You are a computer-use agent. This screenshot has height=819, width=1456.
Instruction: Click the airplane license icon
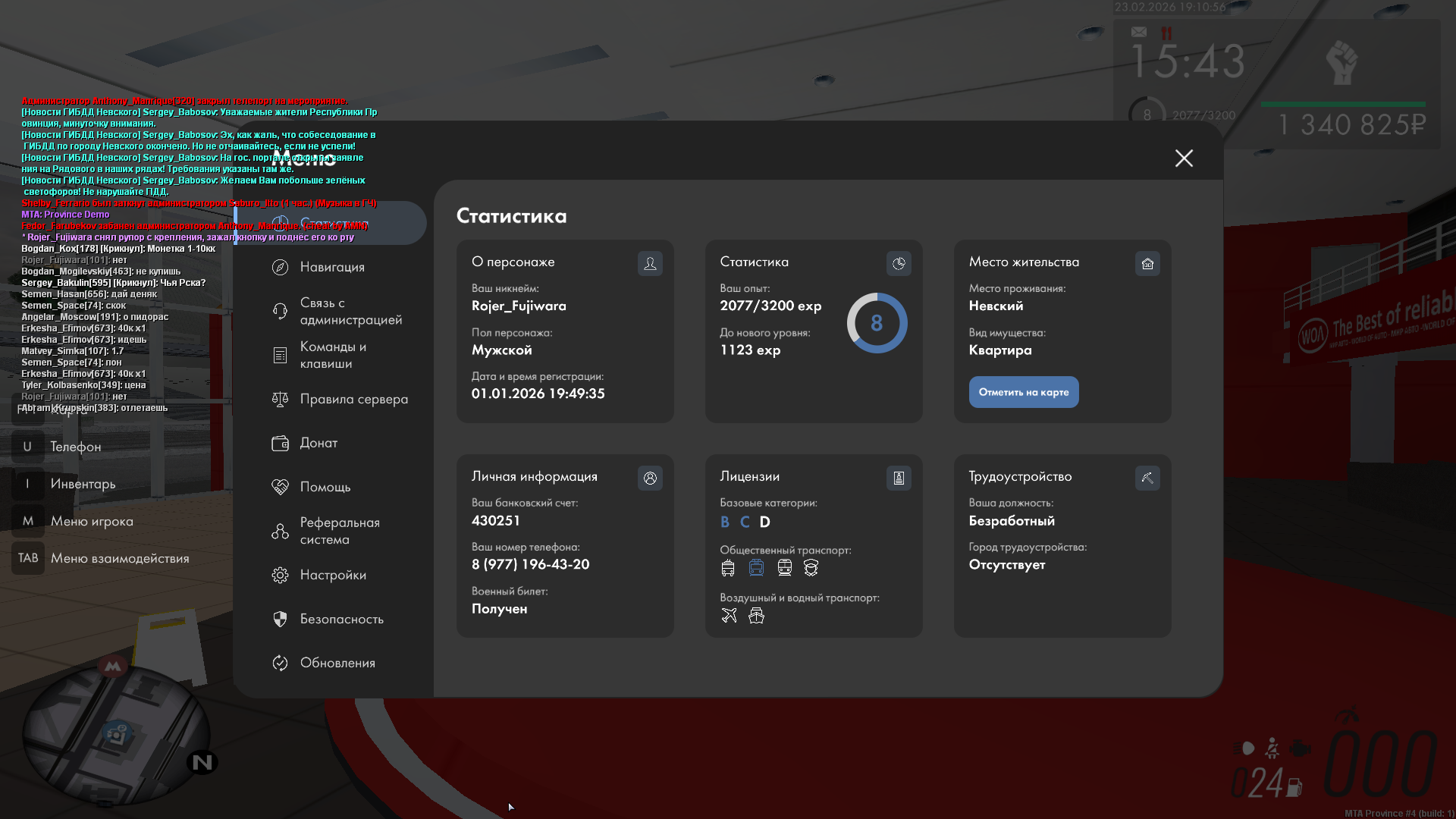729,616
